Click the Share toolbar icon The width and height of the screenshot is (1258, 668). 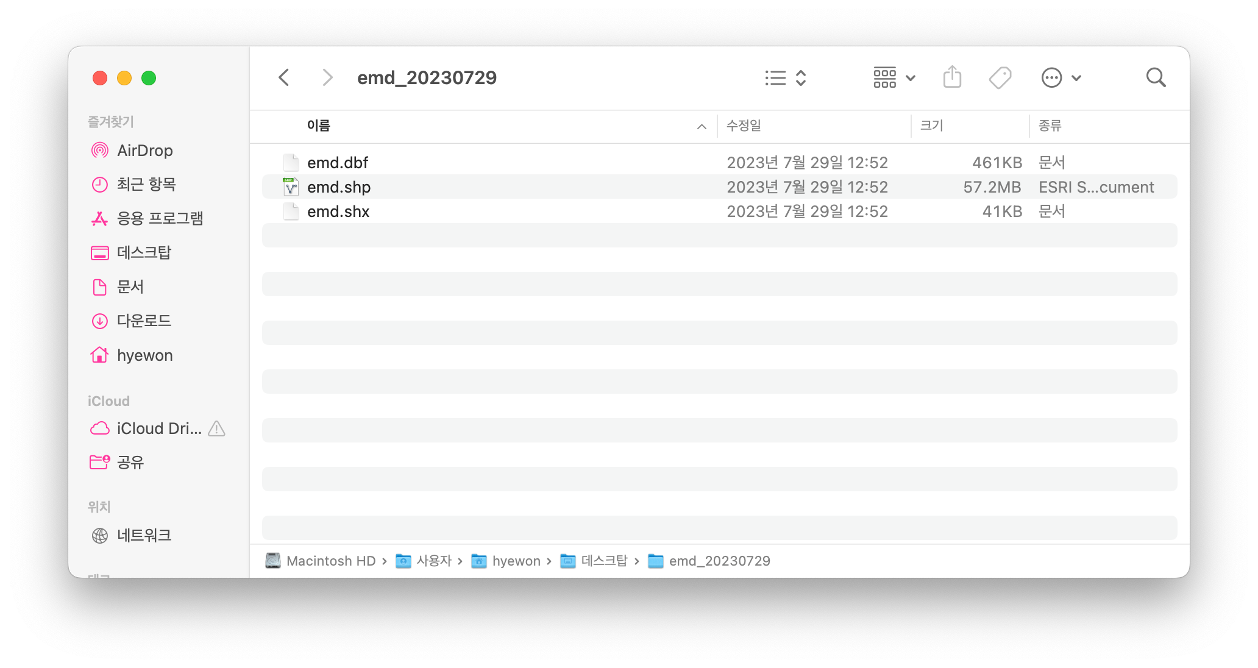[x=952, y=77]
